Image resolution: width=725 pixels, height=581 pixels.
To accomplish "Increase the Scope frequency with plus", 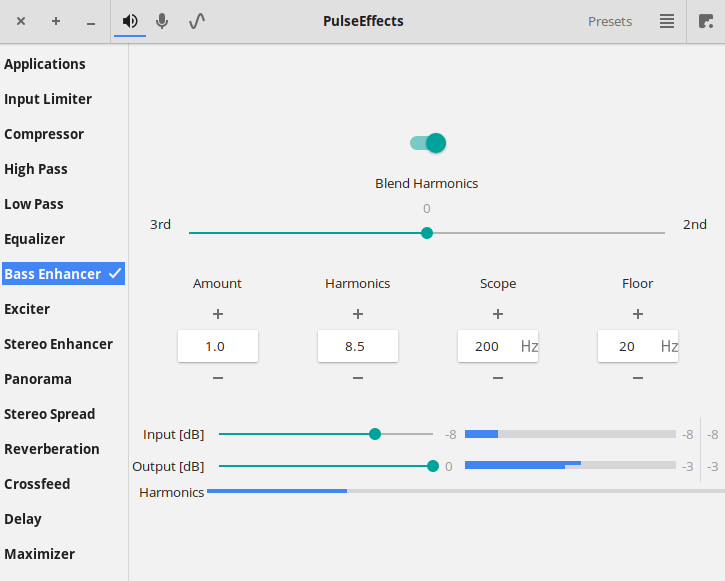I will 498,314.
